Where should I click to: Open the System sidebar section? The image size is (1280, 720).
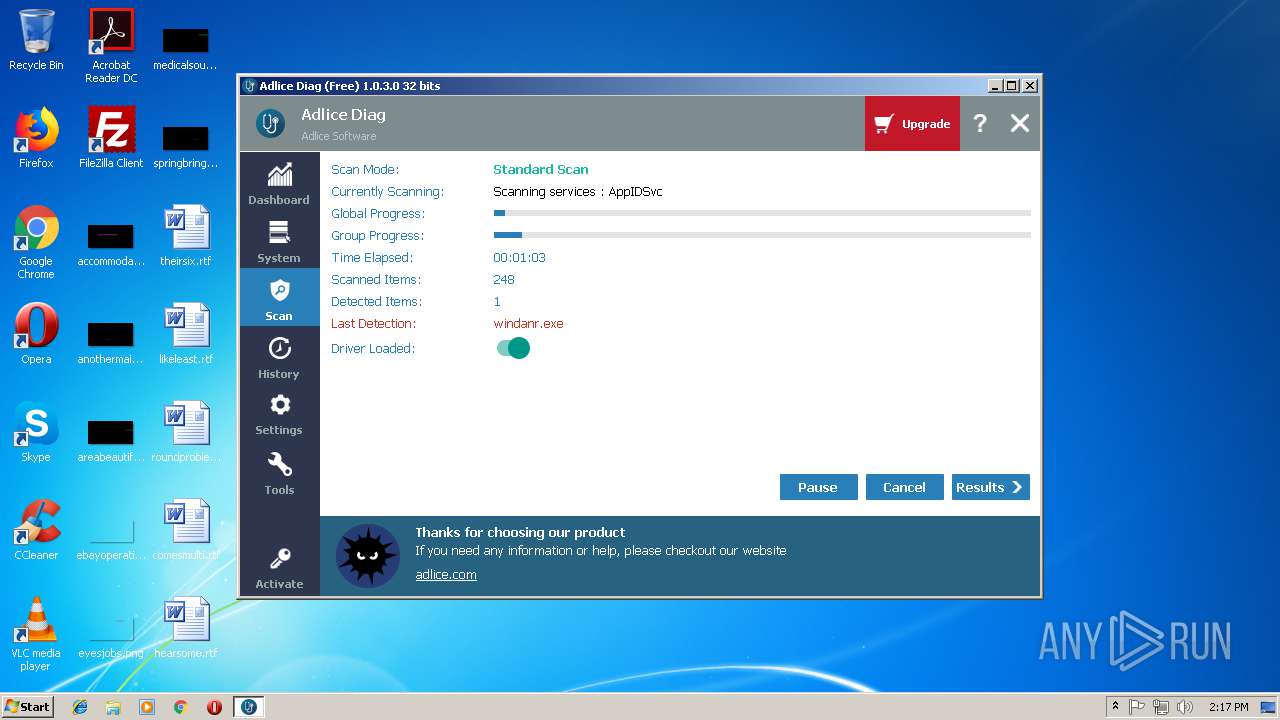point(279,241)
